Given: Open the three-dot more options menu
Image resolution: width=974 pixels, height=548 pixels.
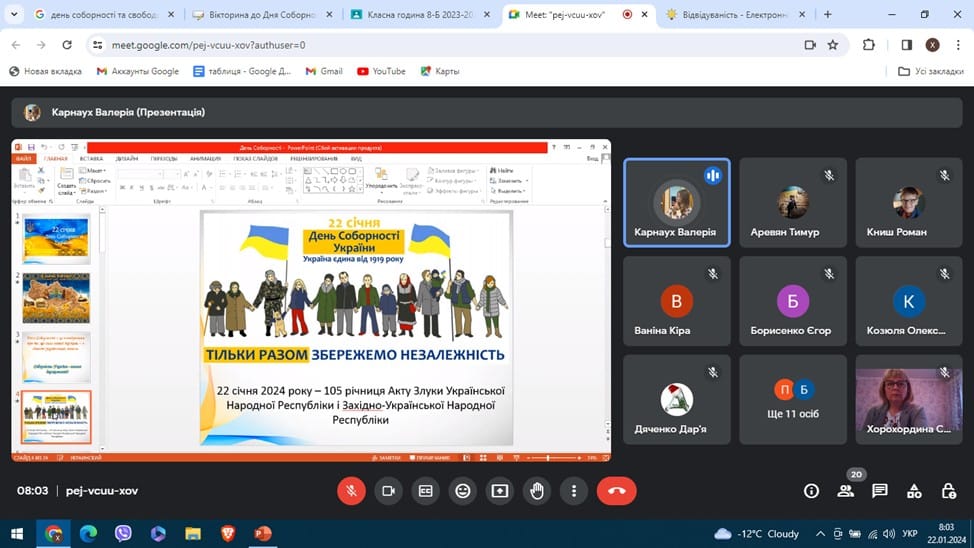Looking at the screenshot, I should point(574,491).
